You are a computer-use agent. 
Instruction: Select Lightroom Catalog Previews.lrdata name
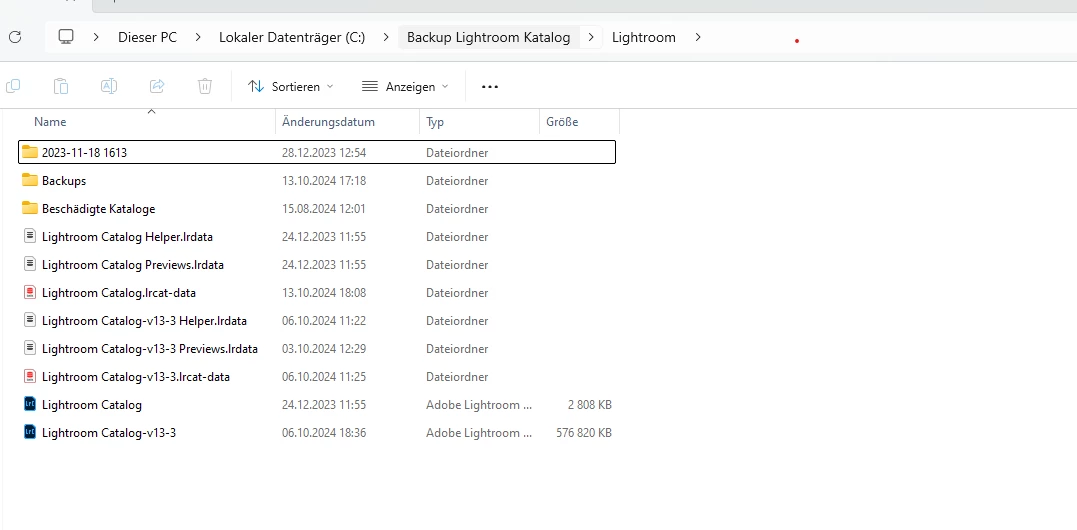point(133,264)
